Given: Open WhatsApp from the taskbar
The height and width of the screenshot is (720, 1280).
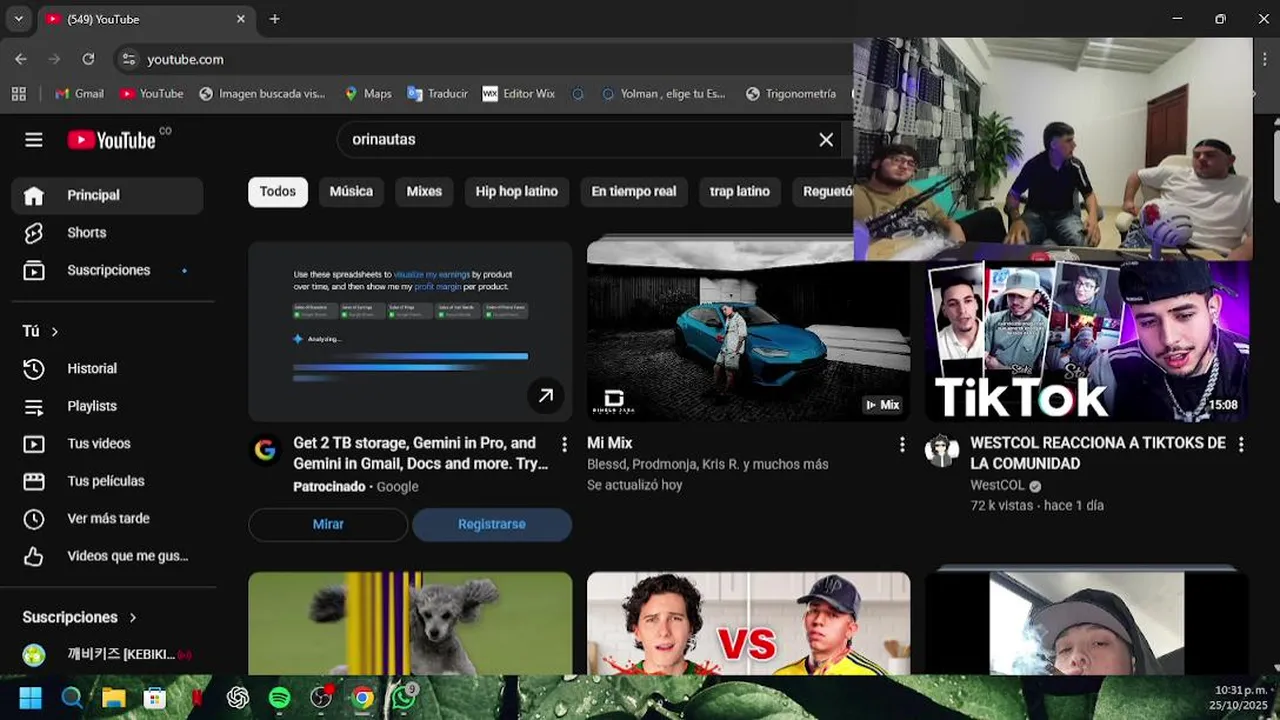Looking at the screenshot, I should point(404,698).
